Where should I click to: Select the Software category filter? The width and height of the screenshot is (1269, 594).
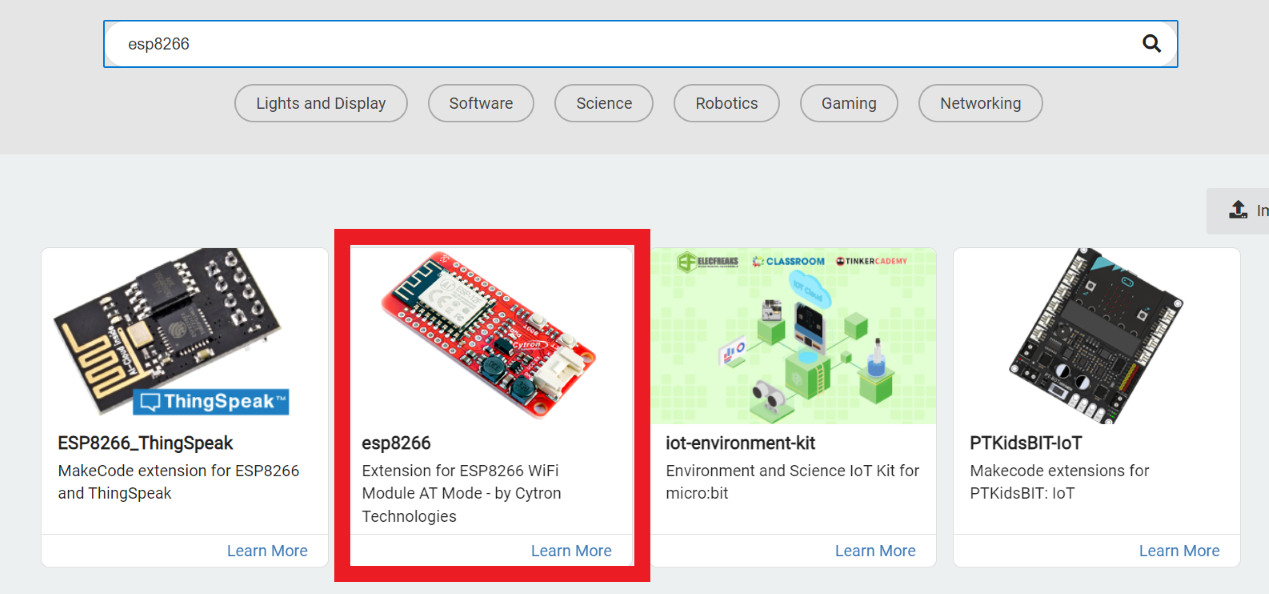[480, 103]
